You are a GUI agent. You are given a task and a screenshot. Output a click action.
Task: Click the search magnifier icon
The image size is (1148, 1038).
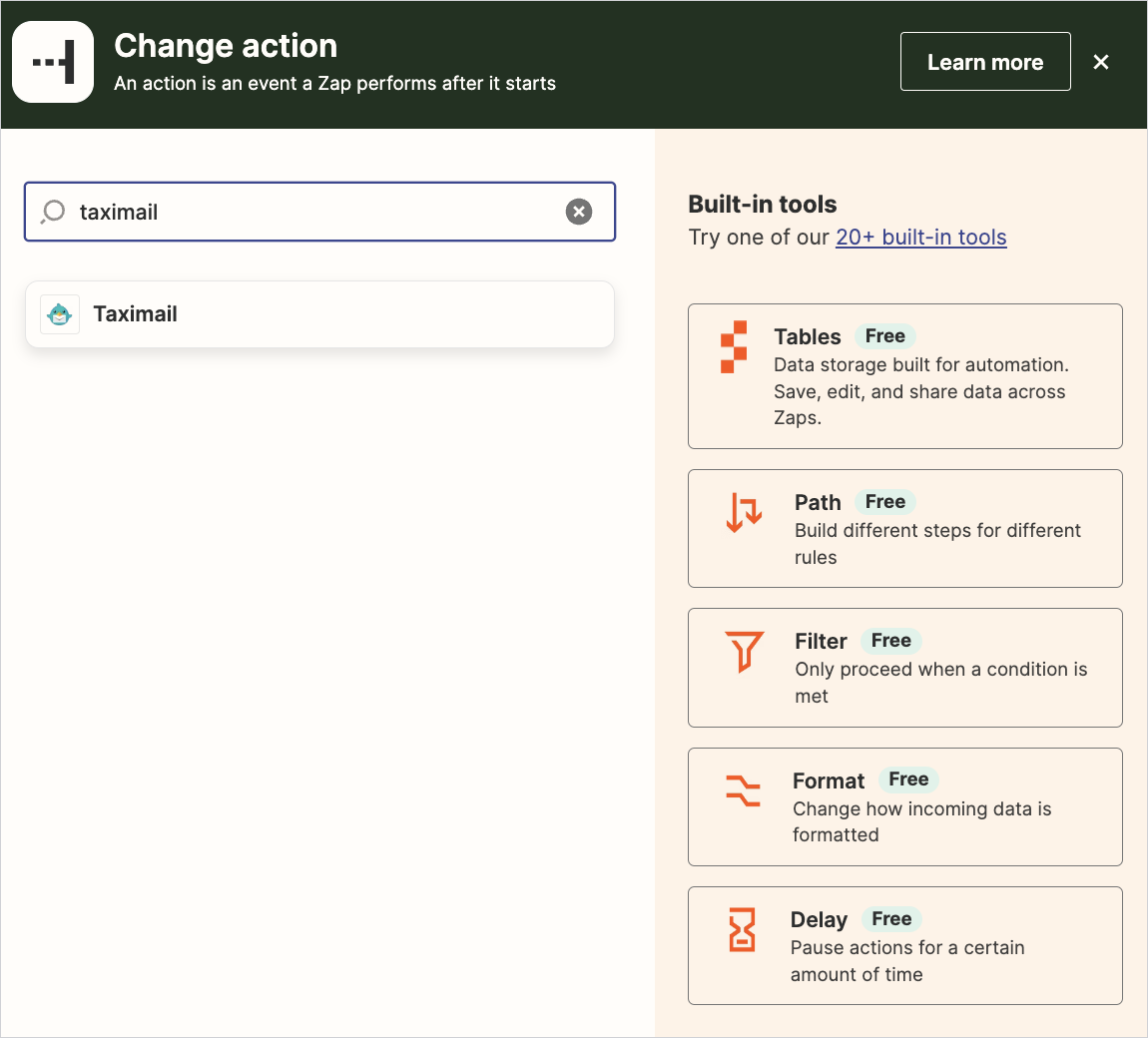[x=53, y=212]
